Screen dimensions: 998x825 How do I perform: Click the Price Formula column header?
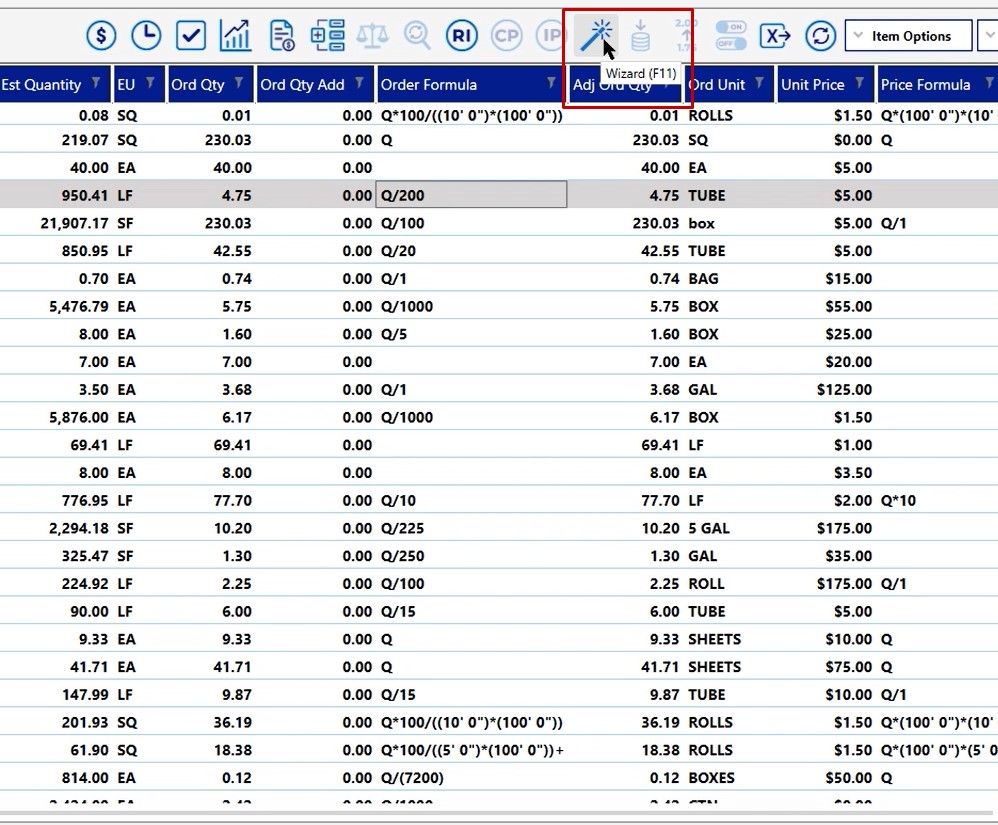point(925,85)
